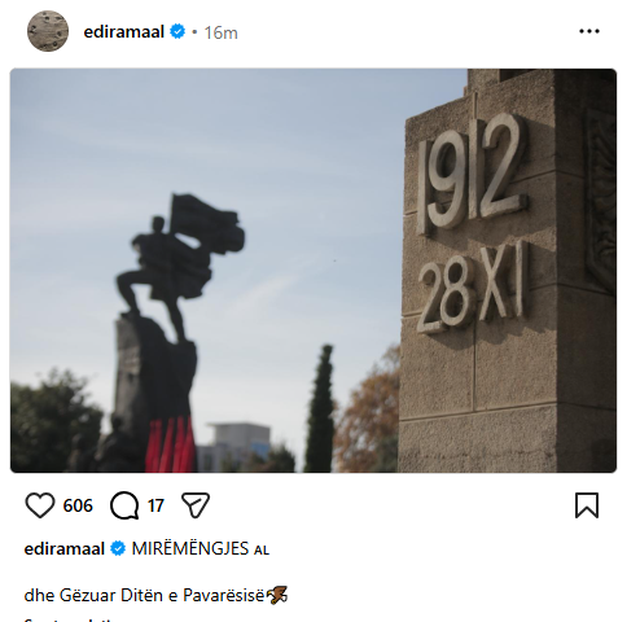Click the blue verified badge in header
The image size is (640, 622).
(178, 31)
